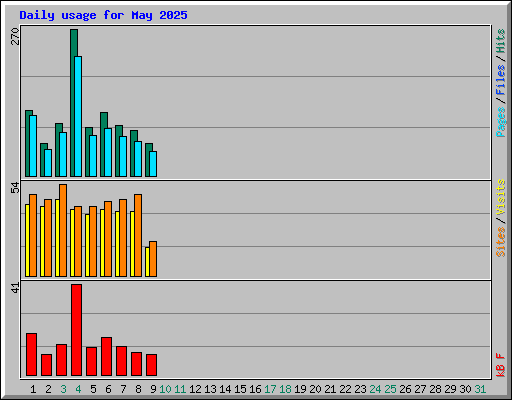Click the cyan bar for day 1
The height and width of the screenshot is (400, 512).
click(33, 146)
